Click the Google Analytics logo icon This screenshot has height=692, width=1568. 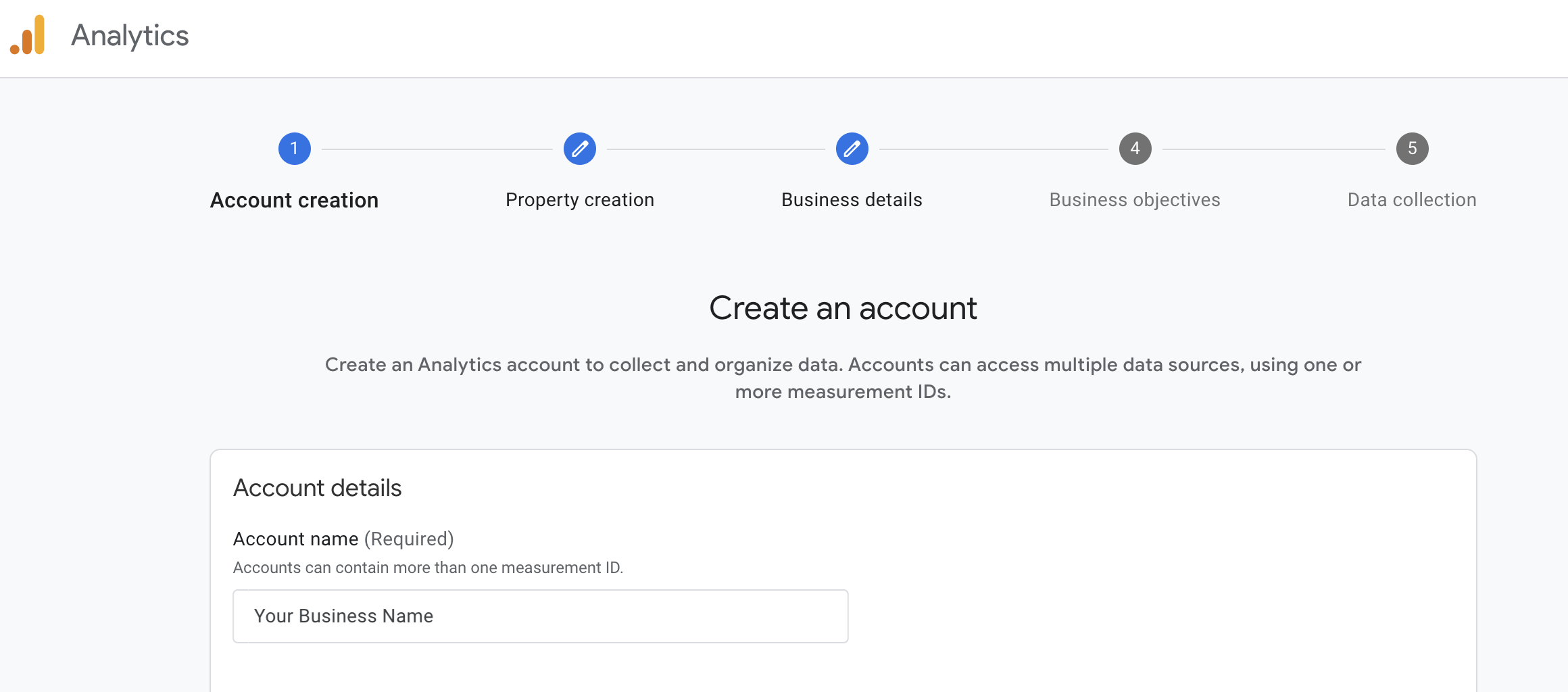click(x=28, y=35)
